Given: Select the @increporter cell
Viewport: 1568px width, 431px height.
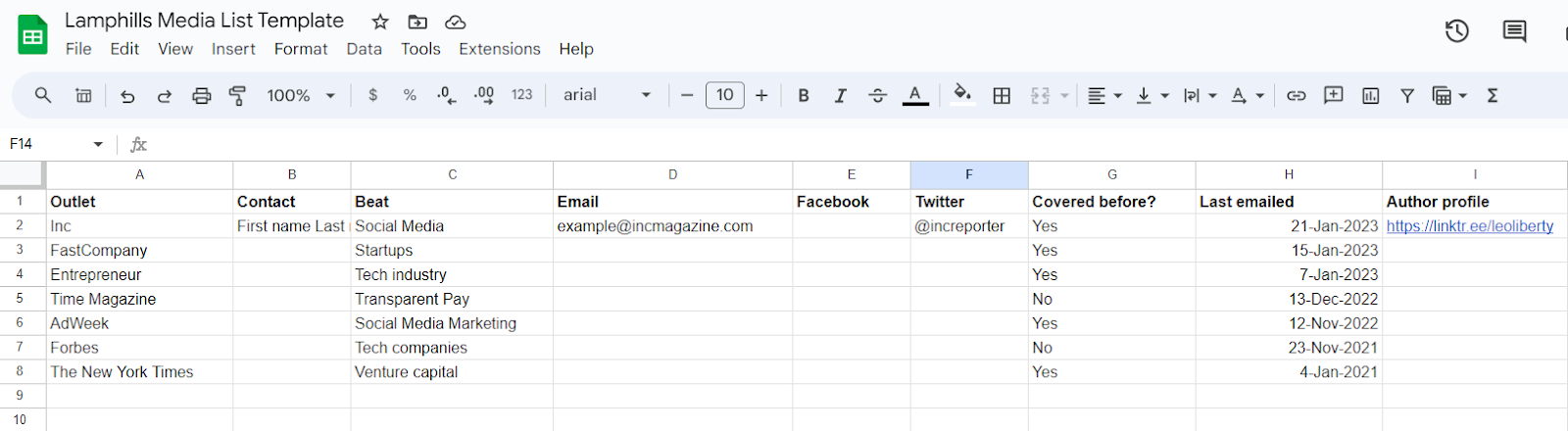Looking at the screenshot, I should pos(969,226).
